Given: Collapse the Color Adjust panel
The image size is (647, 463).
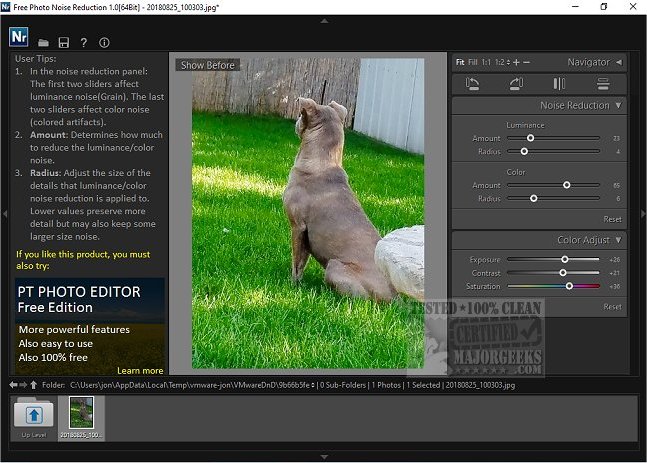Looking at the screenshot, I should 618,240.
